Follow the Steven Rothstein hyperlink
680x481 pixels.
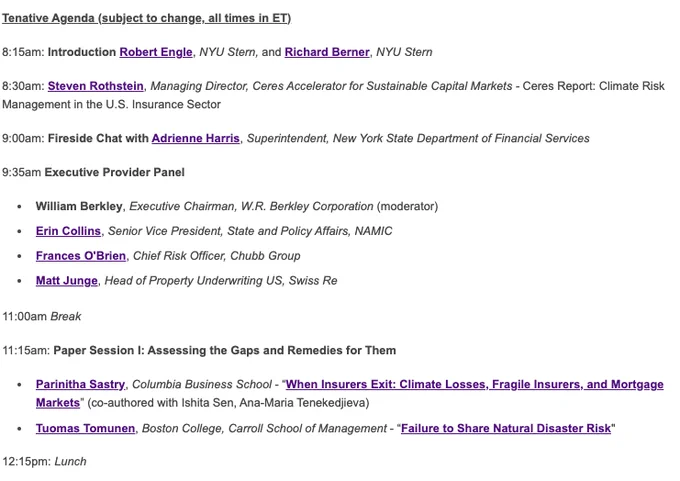tap(95, 86)
